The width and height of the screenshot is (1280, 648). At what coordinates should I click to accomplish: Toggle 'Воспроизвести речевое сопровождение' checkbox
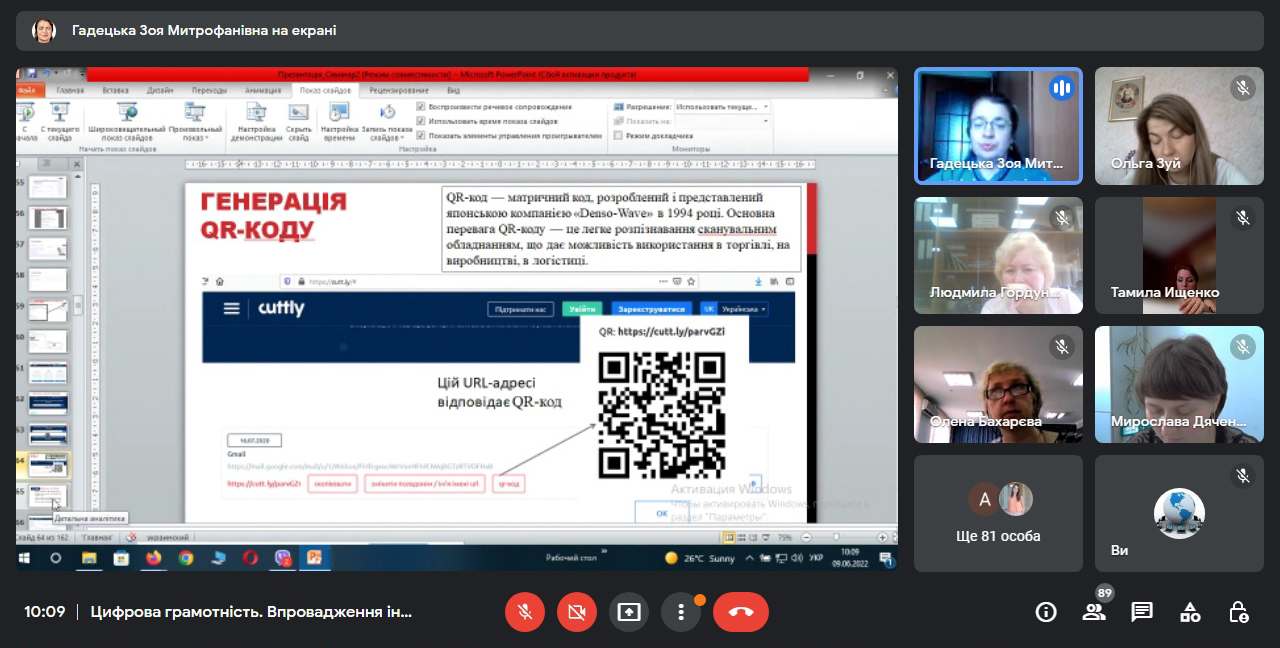[x=421, y=106]
